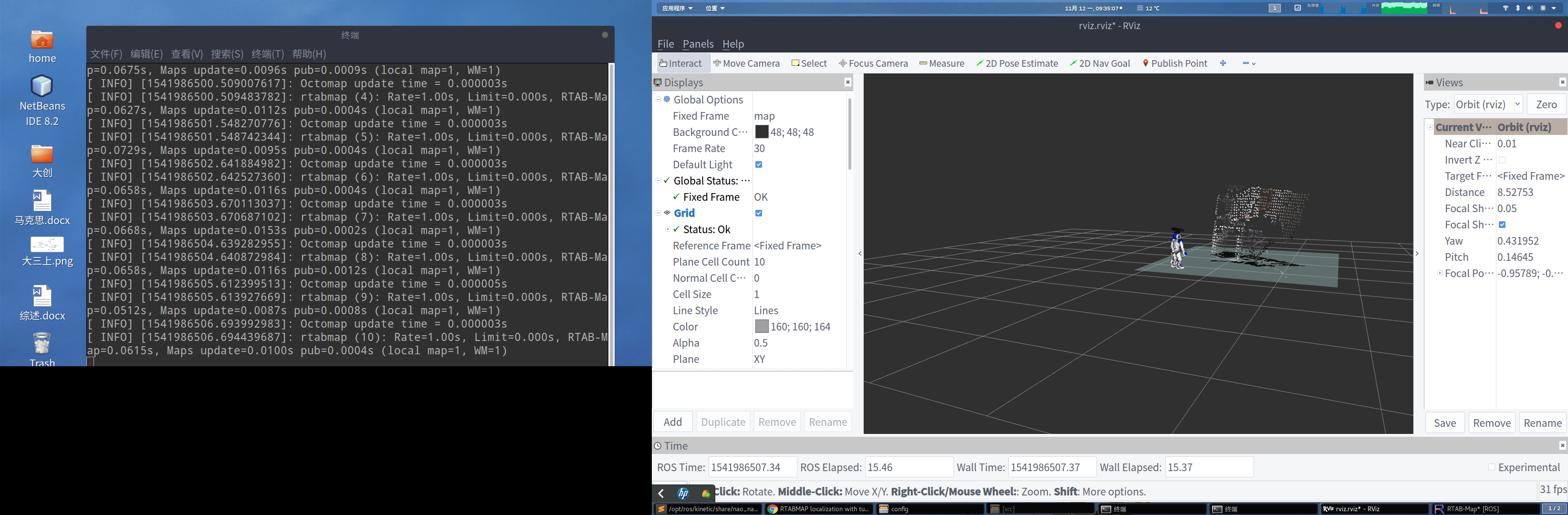Open the view Type Orbit dropdown

1488,104
